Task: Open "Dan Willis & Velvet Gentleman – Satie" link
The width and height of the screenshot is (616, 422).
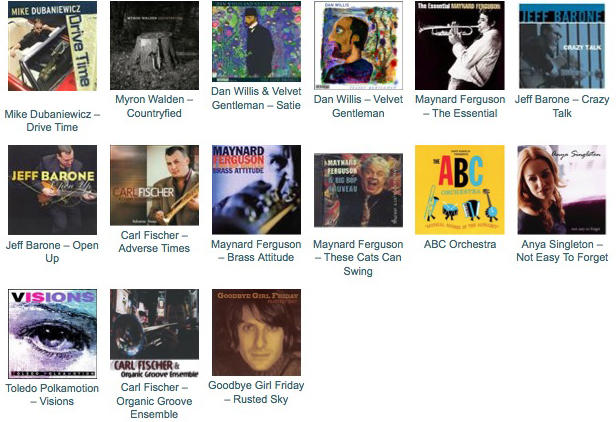Action: (256, 98)
